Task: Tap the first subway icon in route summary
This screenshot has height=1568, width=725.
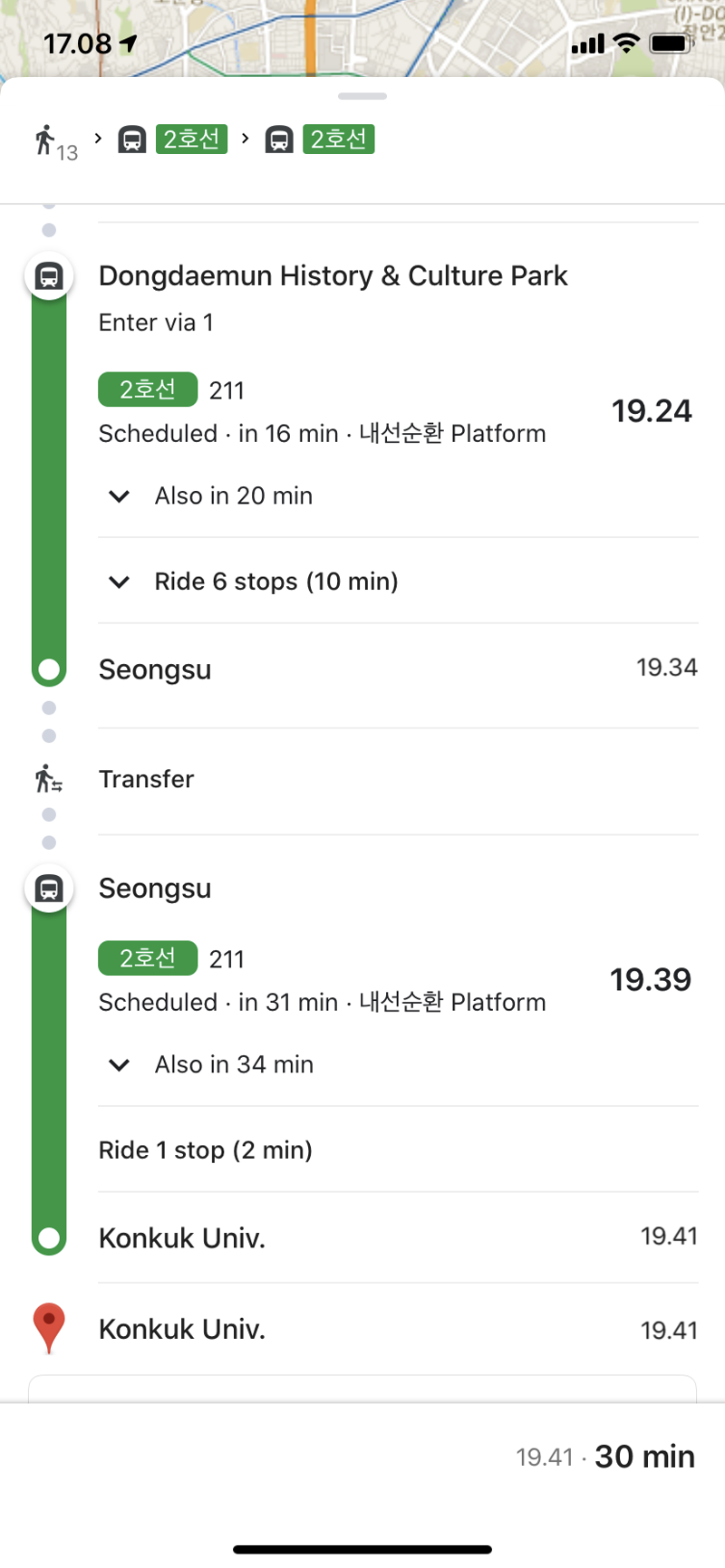Action: tap(132, 140)
